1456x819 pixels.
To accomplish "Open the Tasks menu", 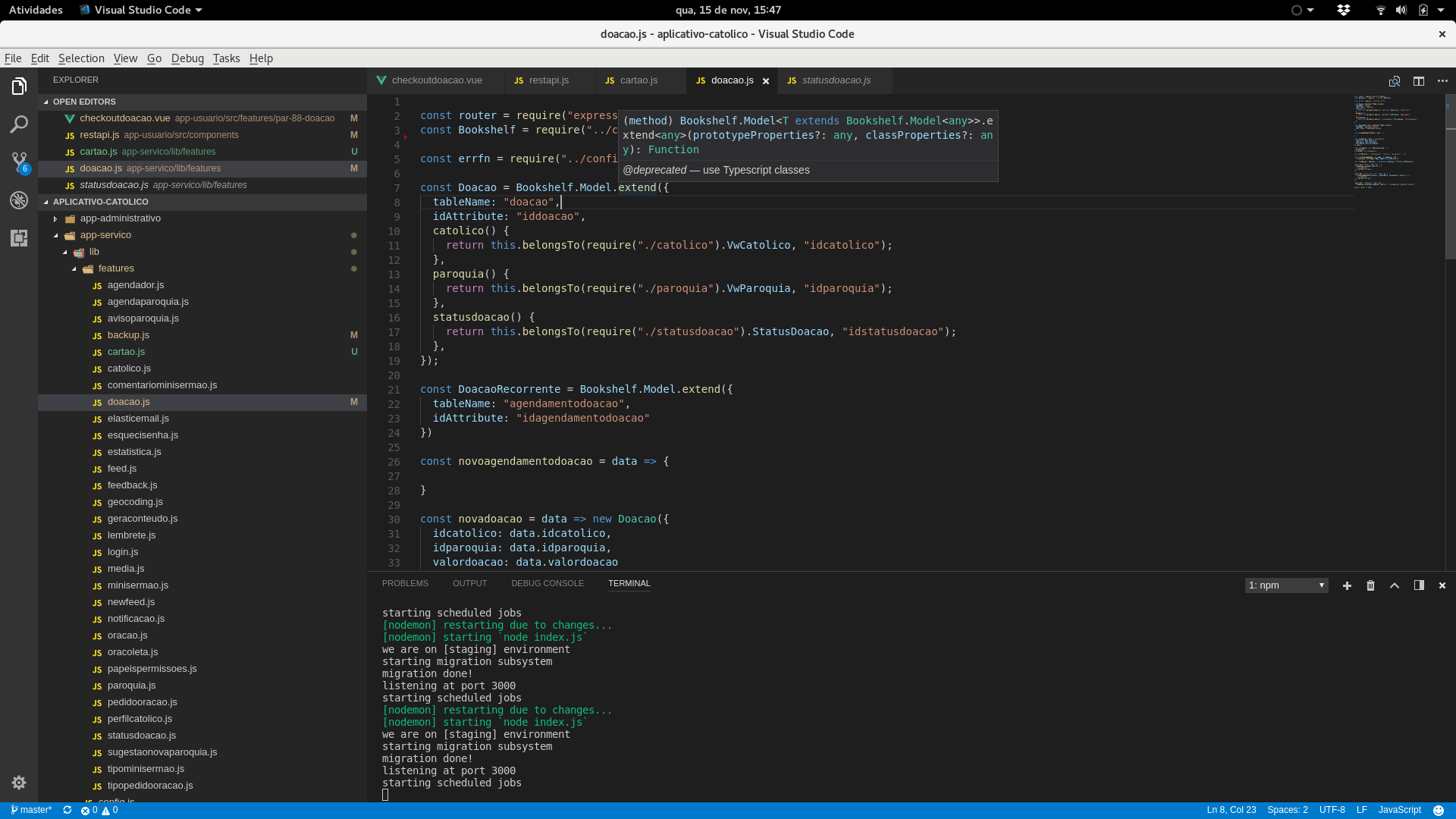I will point(226,58).
